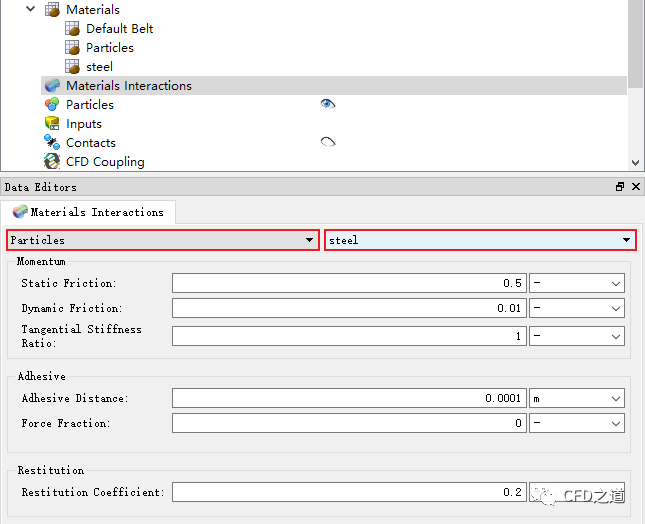Open the CFD Coupling icon
This screenshot has width=645, height=524.
(x=52, y=162)
